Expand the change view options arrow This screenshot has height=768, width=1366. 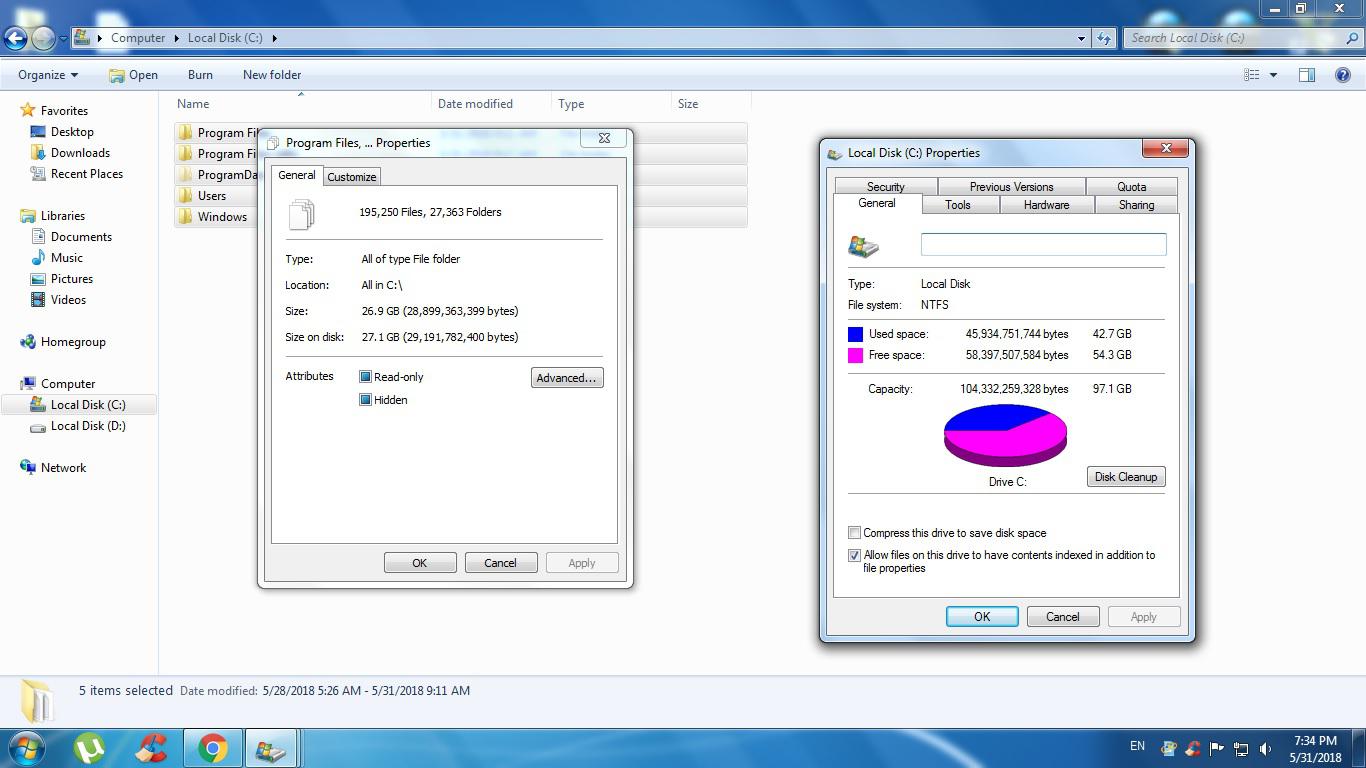(x=1273, y=75)
